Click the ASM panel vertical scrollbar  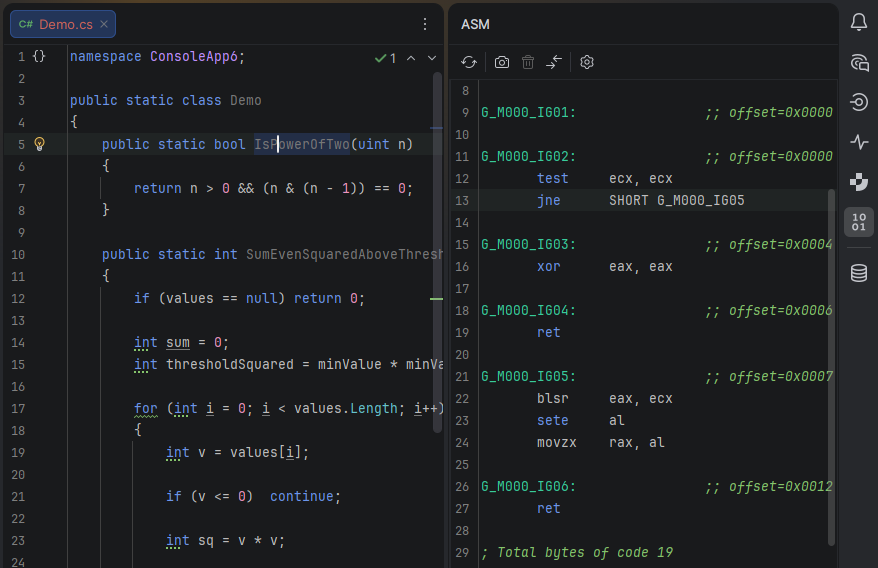pyautogui.click(x=831, y=367)
